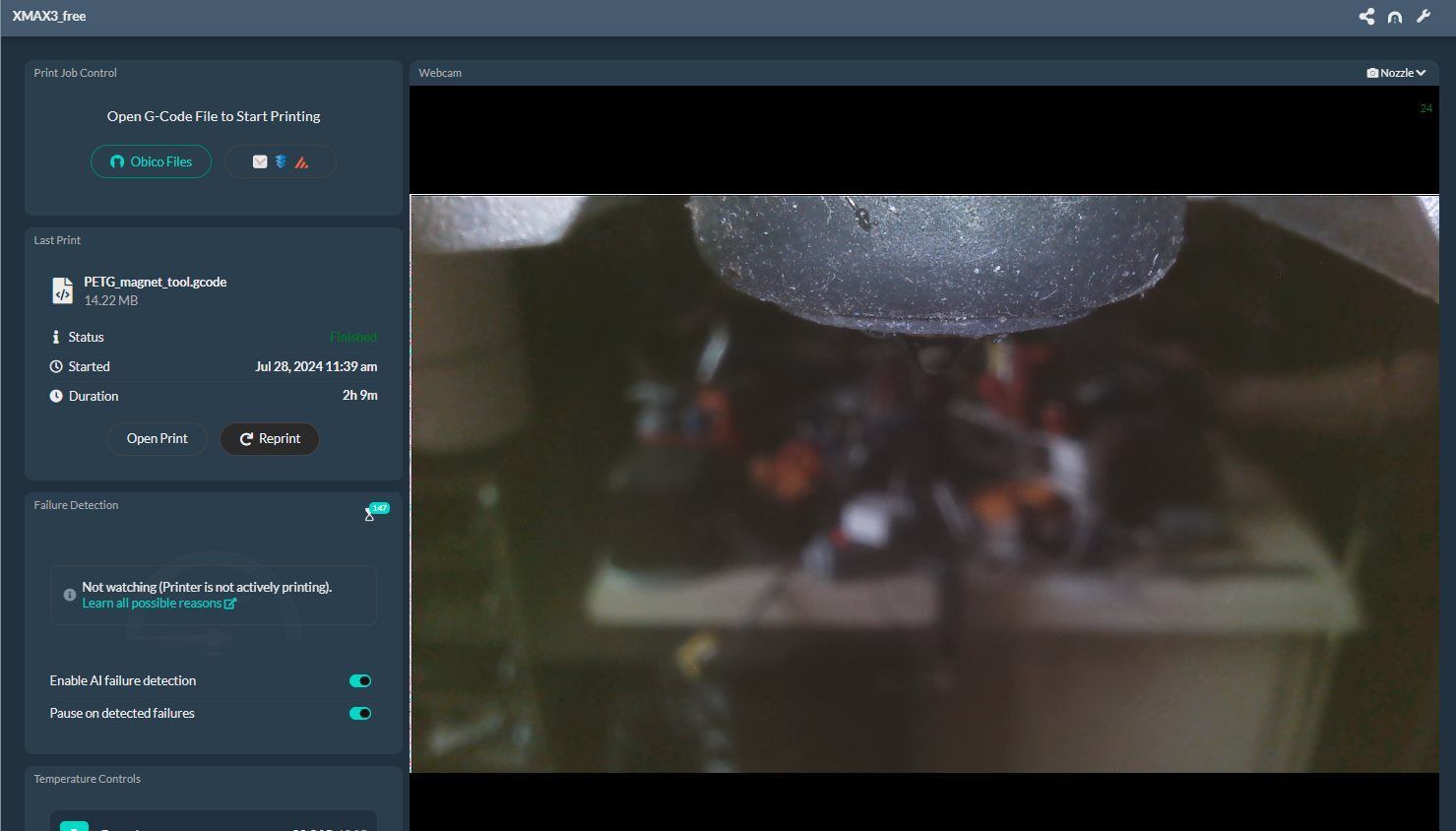
Task: Click the webcam stream view
Action: point(924,483)
